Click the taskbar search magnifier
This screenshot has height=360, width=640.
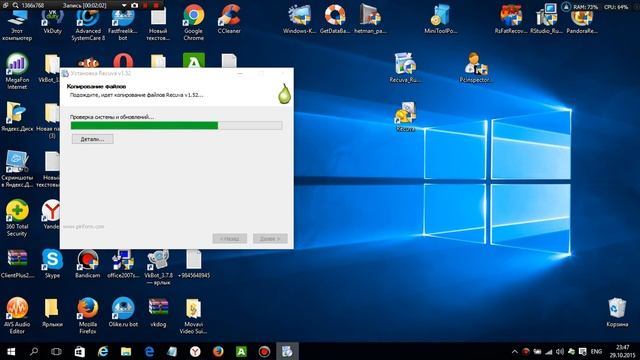pos(34,351)
